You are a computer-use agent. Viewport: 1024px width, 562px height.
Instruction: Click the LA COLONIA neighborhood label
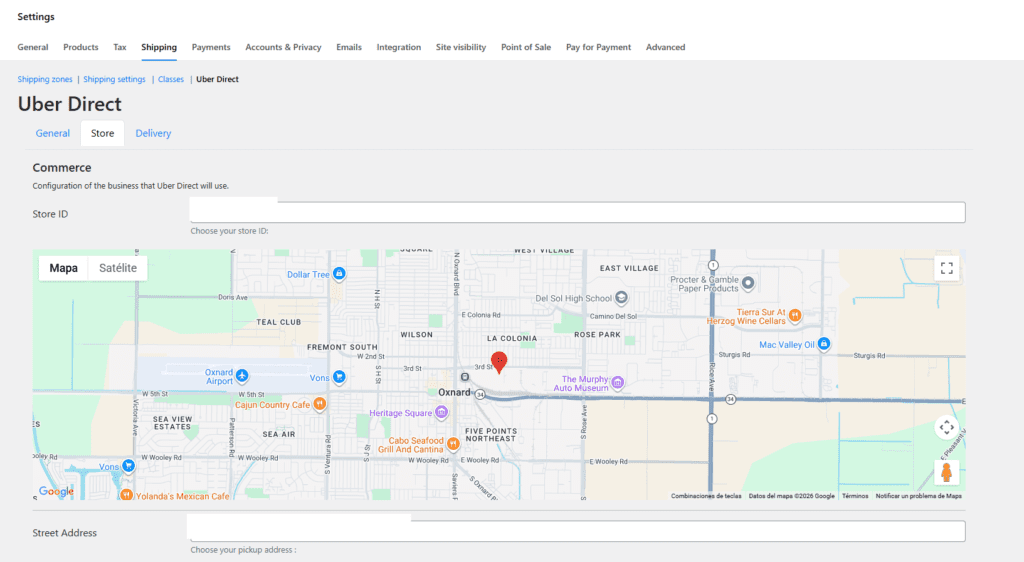coord(512,338)
